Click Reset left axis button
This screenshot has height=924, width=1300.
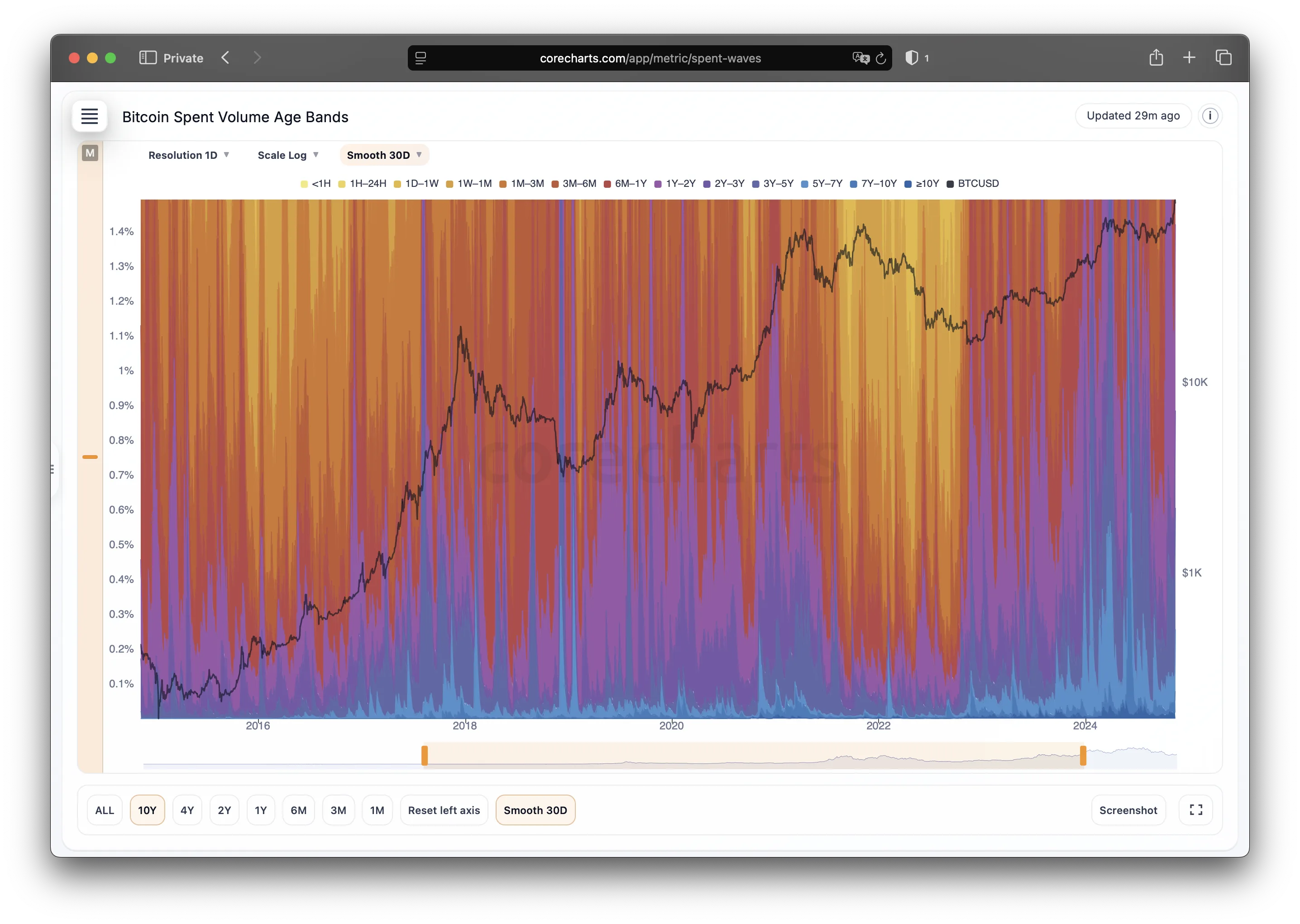(x=444, y=810)
